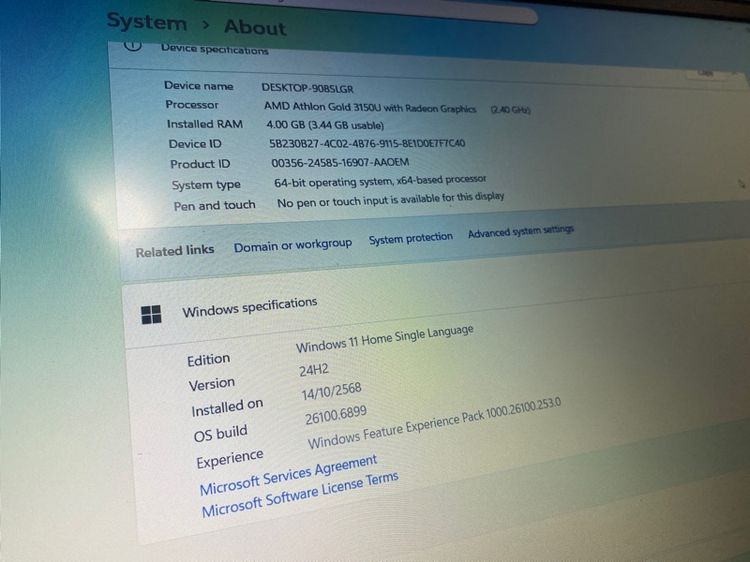Click the Windows logo beside Windows specifications
This screenshot has width=750, height=562.
click(151, 315)
